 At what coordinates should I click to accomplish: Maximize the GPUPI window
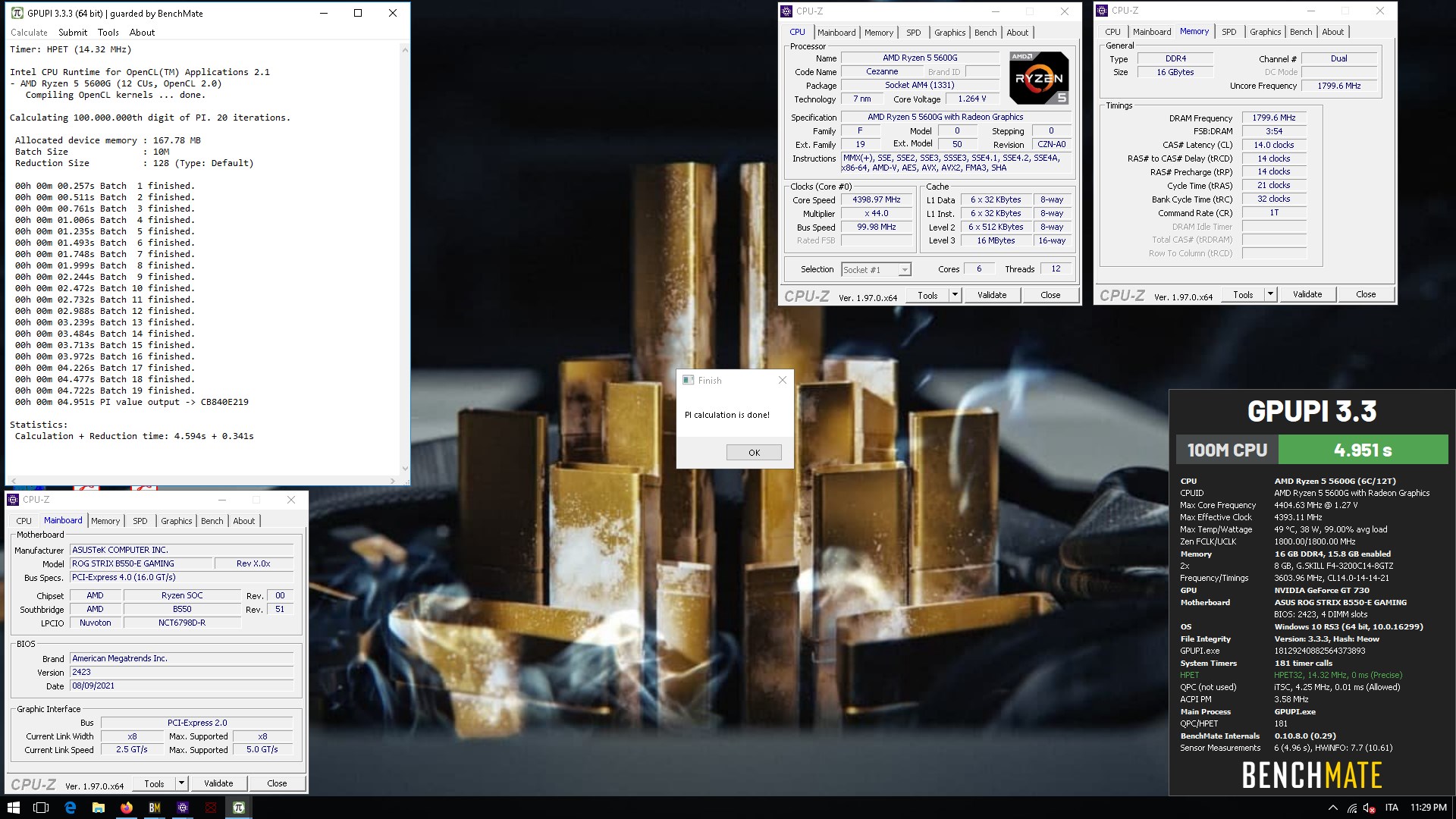click(358, 13)
